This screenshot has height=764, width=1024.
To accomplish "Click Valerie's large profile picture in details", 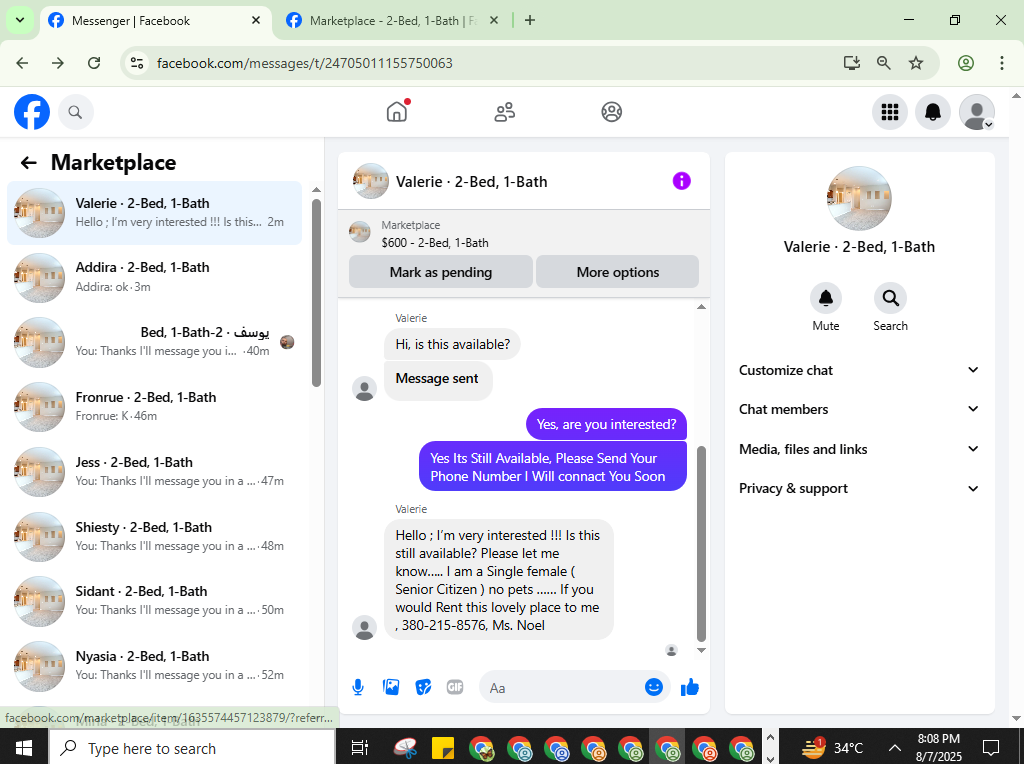I will tap(859, 199).
